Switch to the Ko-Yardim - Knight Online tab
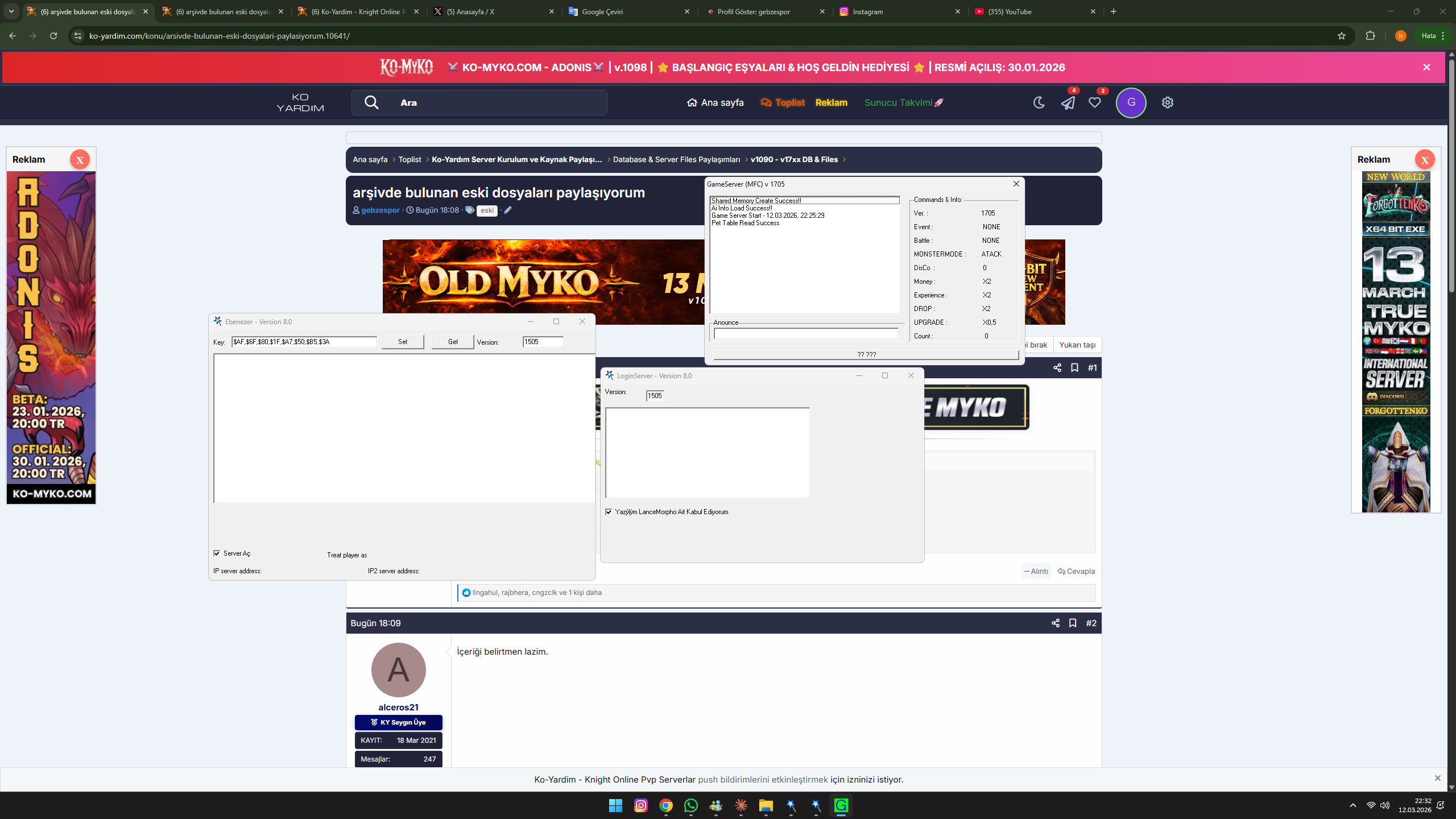Viewport: 1456px width, 819px height. pos(358,11)
